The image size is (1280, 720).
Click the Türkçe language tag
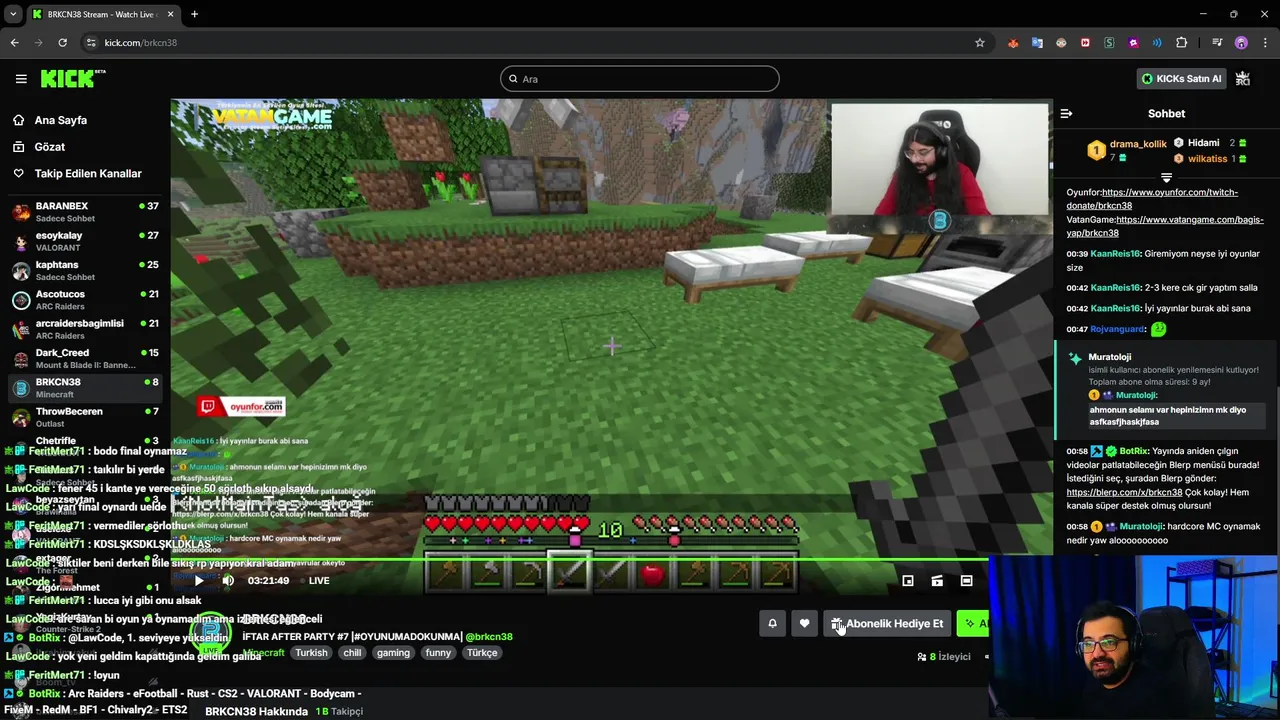tap(482, 653)
